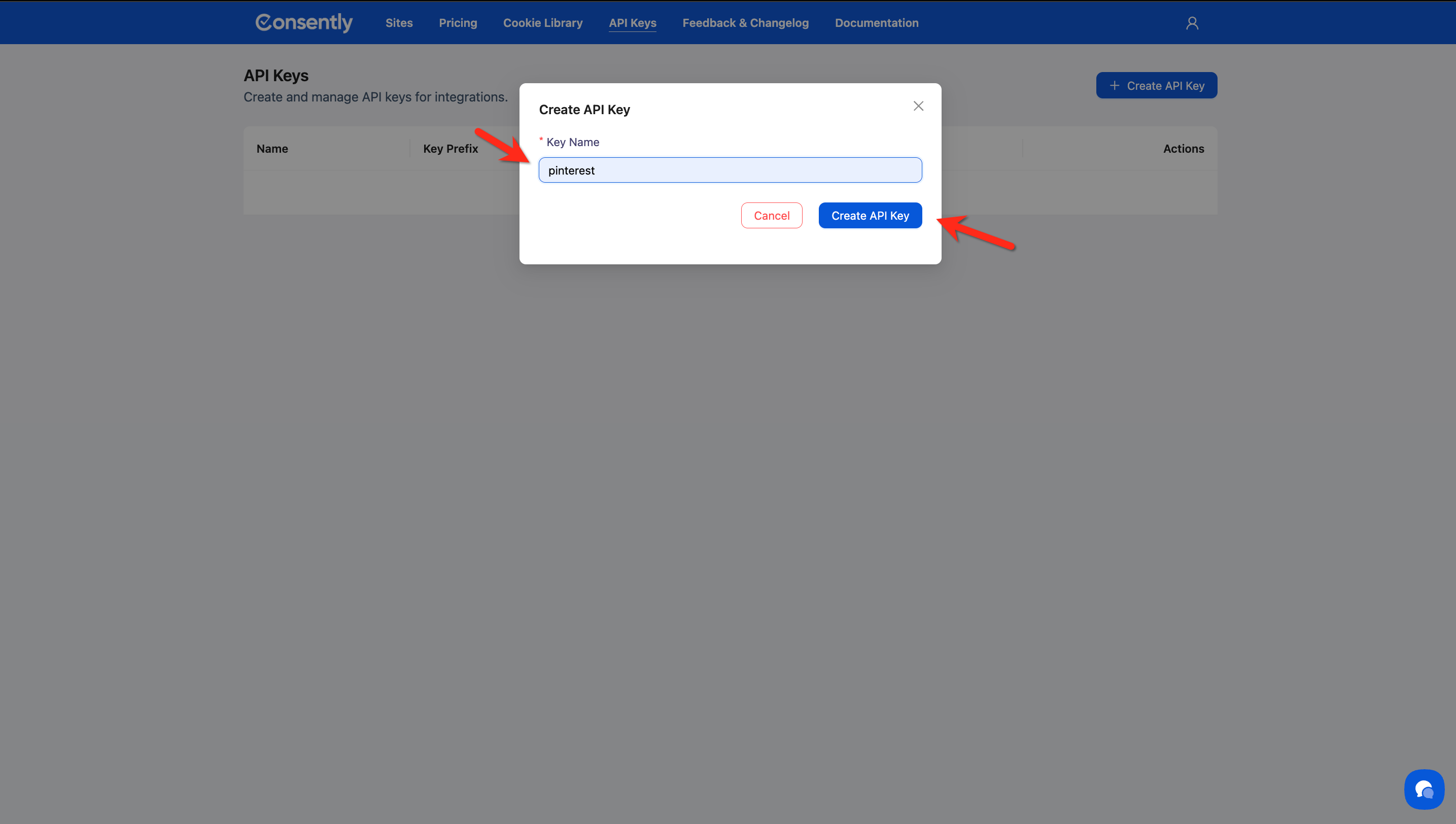Click the Consently logo
The height and width of the screenshot is (824, 1456).
tap(304, 23)
